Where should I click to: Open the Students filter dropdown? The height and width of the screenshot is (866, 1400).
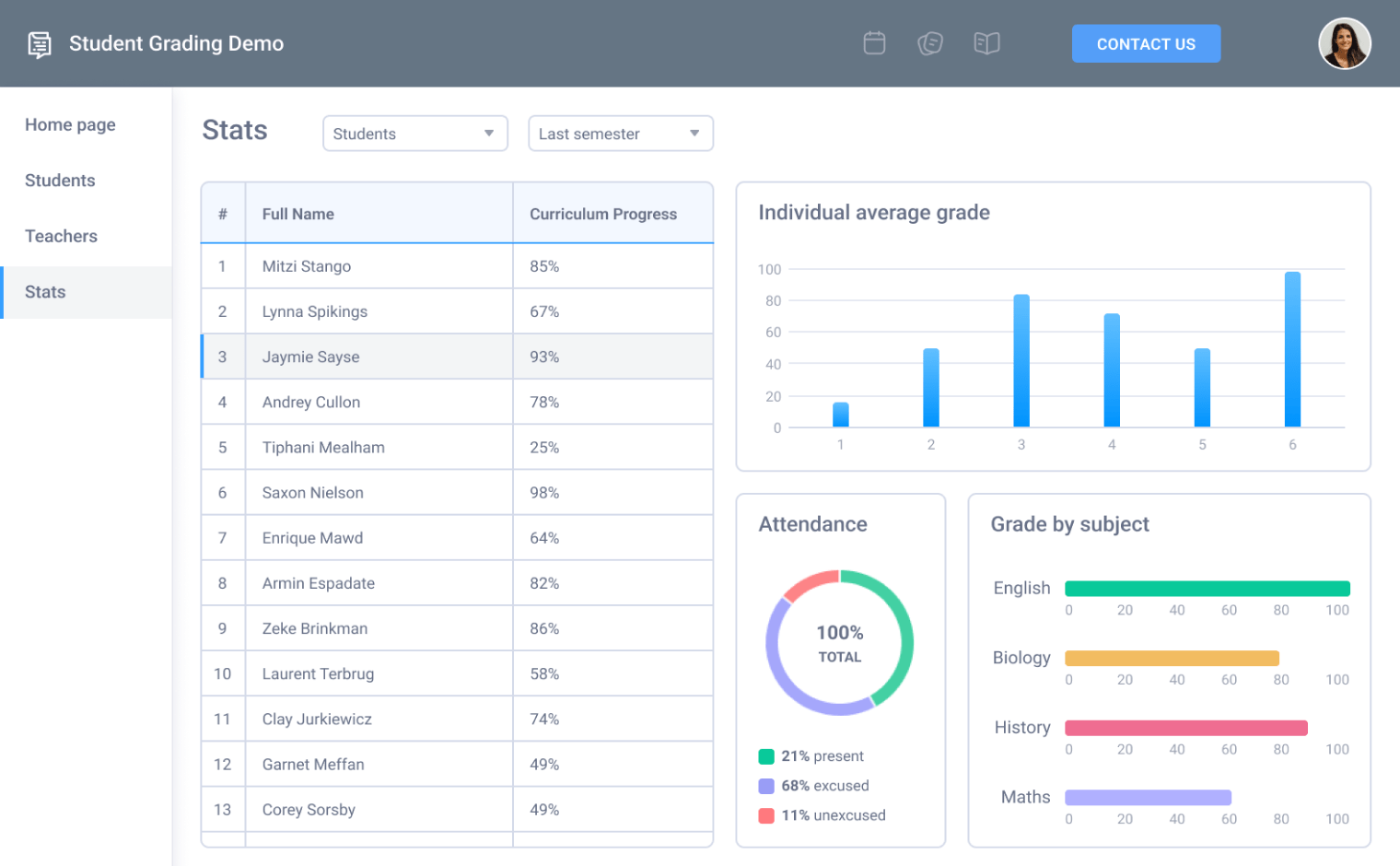pos(414,134)
